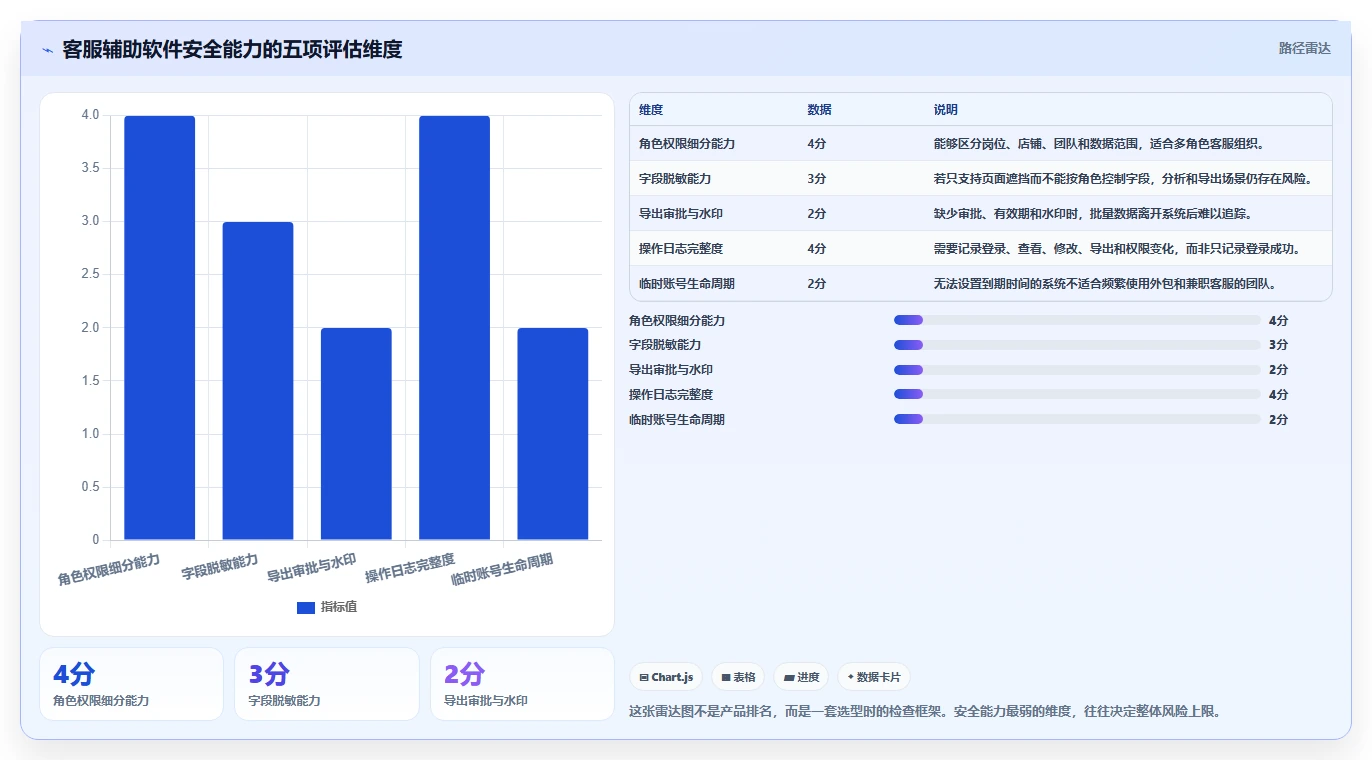
Task: Click the 临时账号生命周期 bar in chart
Action: 552,434
